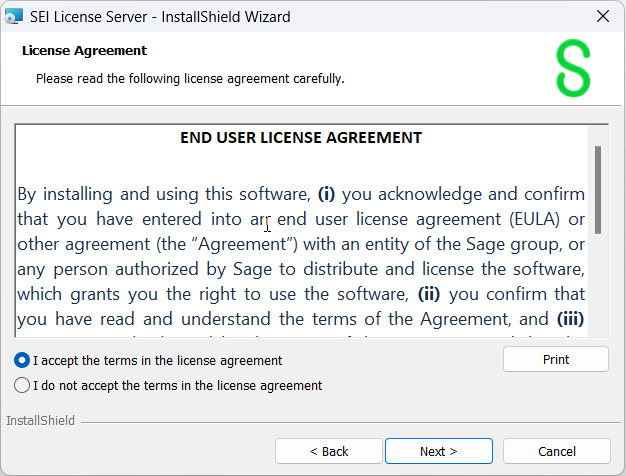Select "I accept the terms" radio button
Screen dimensions: 626x476
[x=22, y=361]
